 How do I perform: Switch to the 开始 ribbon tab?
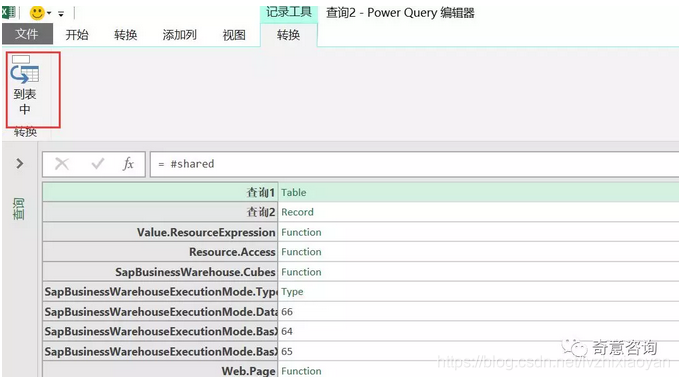pos(77,35)
